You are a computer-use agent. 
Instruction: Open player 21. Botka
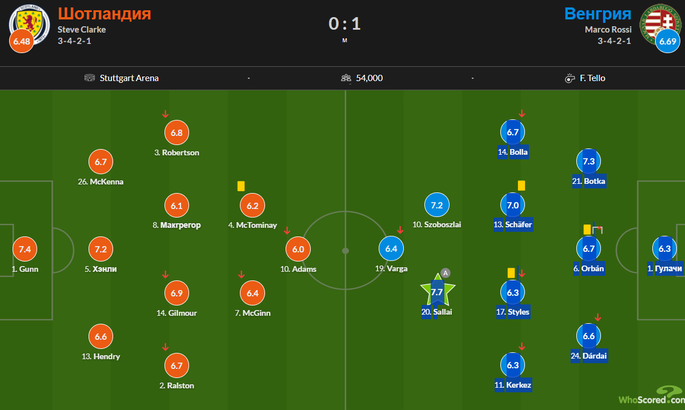click(589, 181)
